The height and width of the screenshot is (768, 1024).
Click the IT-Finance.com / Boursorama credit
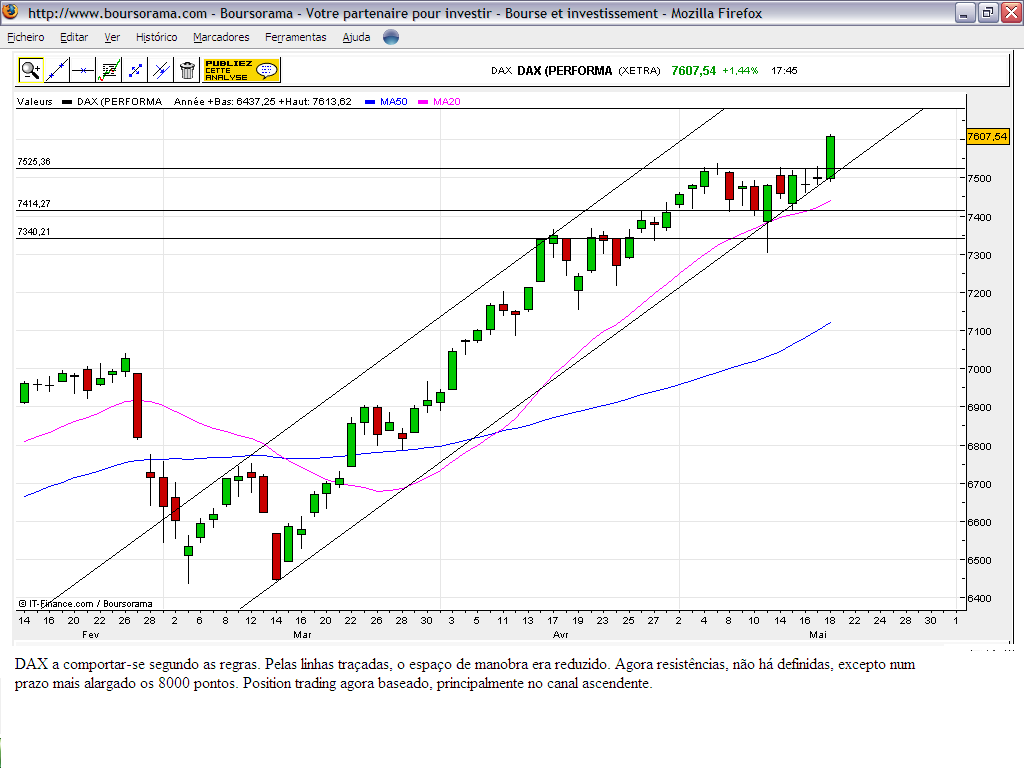(x=86, y=604)
